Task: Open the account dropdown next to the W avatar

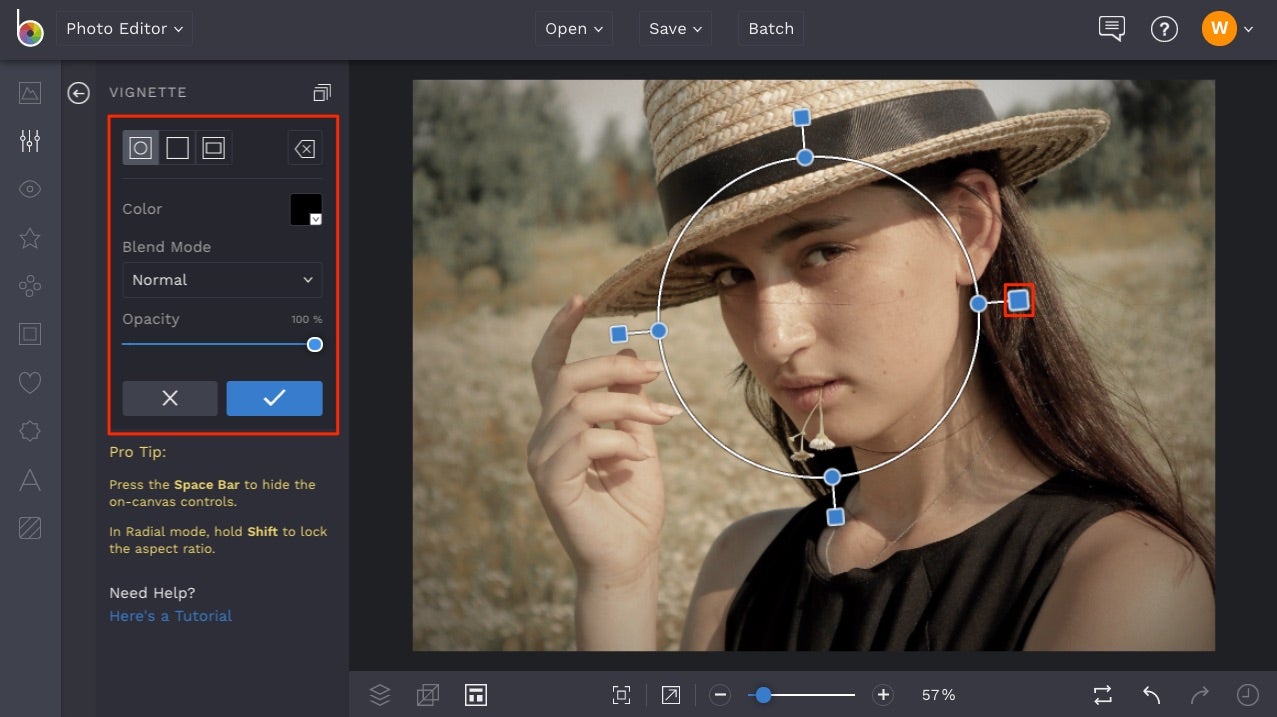Action: [1247, 28]
